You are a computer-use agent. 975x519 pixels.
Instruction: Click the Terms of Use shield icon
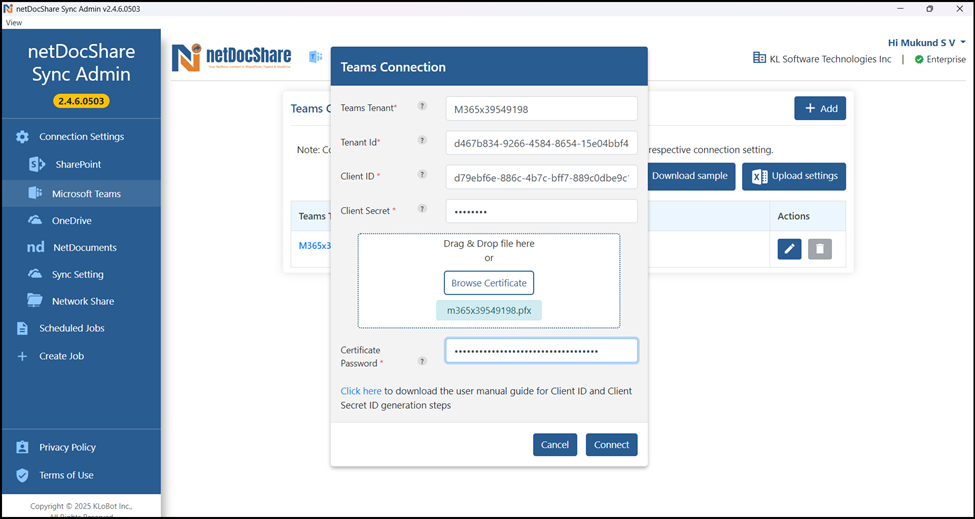22,475
